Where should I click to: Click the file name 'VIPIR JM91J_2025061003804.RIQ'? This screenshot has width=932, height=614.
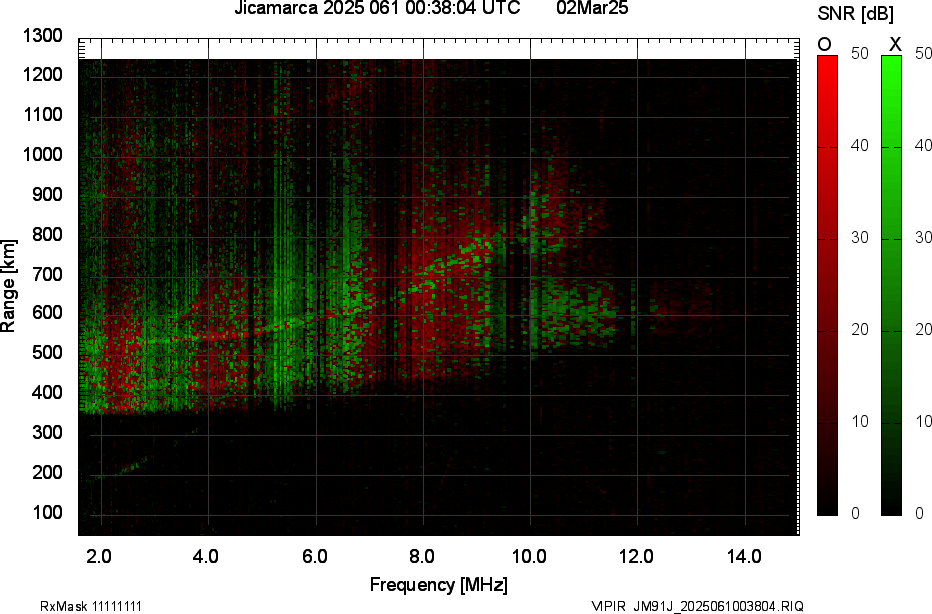697,606
